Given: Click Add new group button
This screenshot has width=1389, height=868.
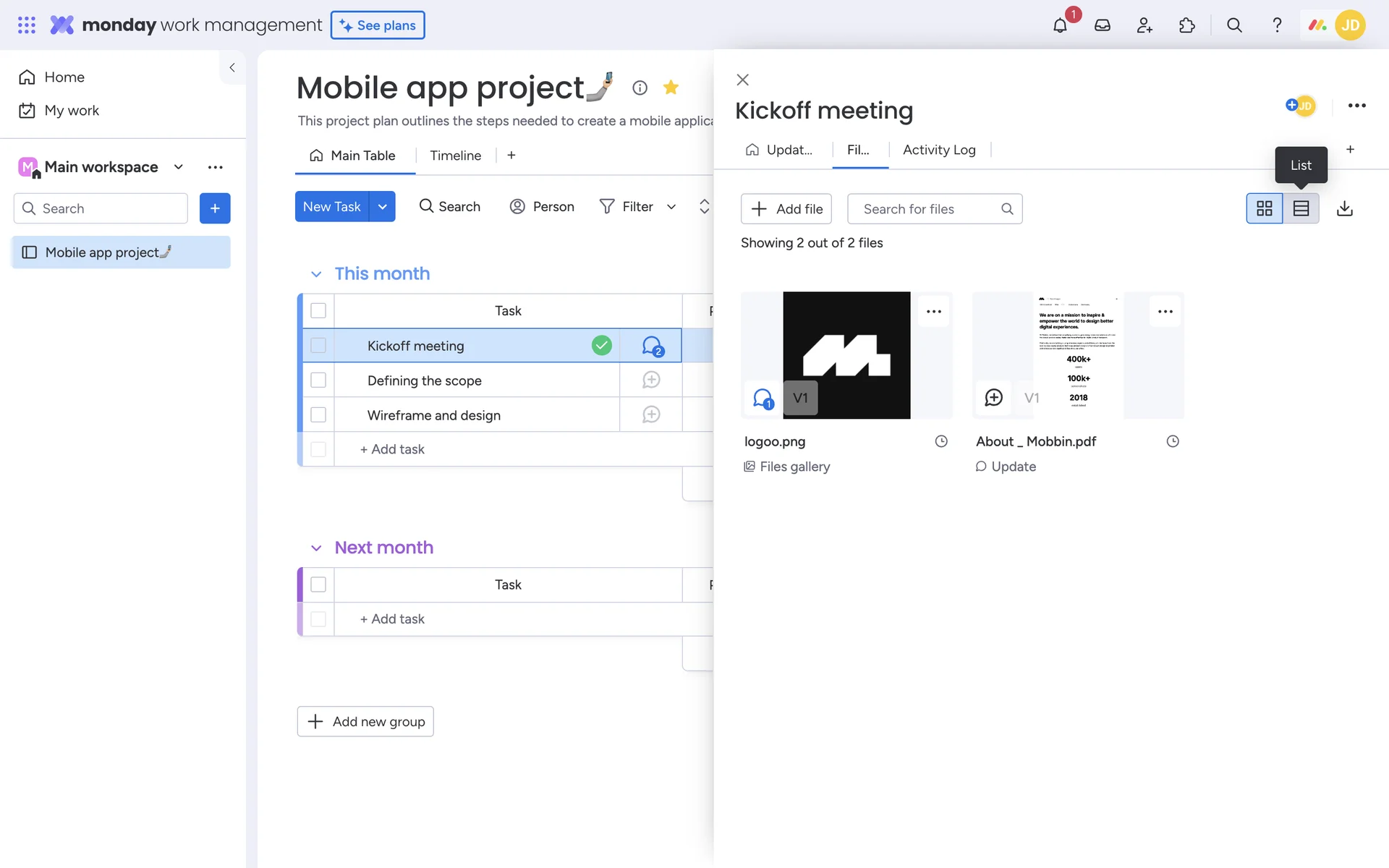Looking at the screenshot, I should [x=365, y=721].
